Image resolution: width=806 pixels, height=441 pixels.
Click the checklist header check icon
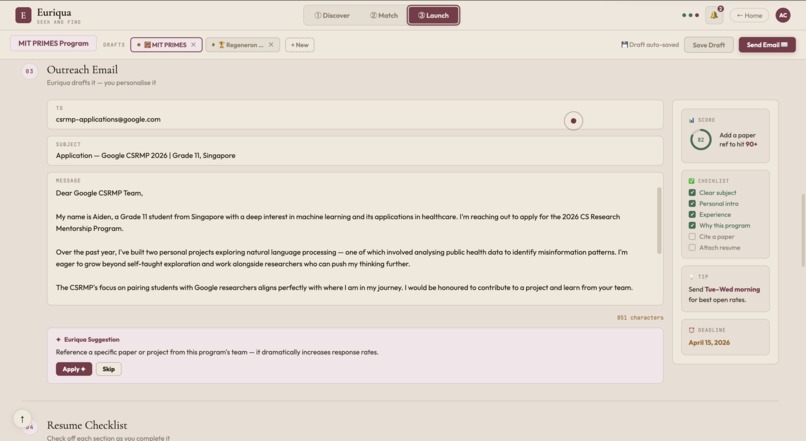(691, 181)
